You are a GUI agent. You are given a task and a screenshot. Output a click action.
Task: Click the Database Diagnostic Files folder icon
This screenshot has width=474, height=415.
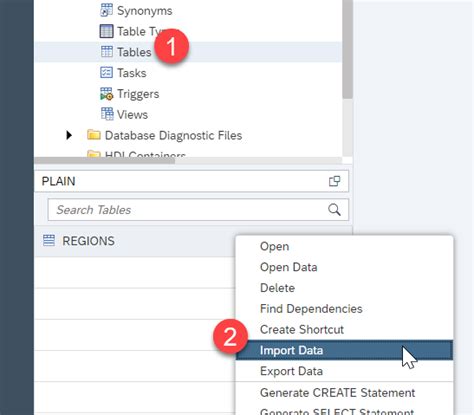(x=94, y=135)
